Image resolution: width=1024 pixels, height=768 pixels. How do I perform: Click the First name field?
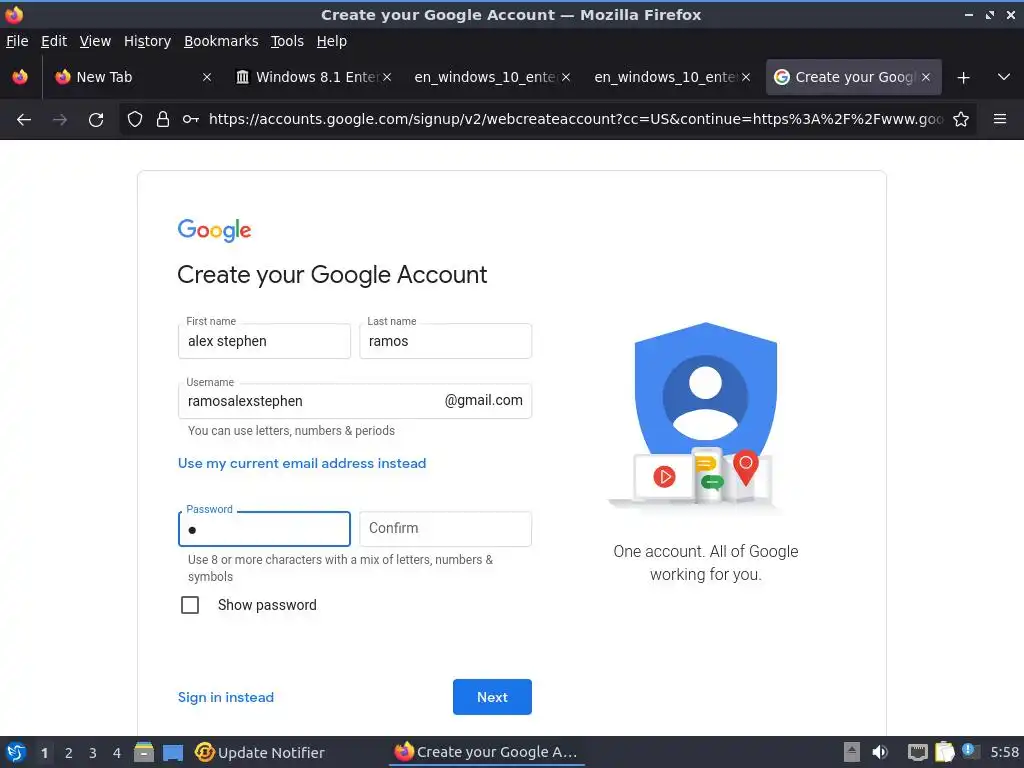click(264, 341)
